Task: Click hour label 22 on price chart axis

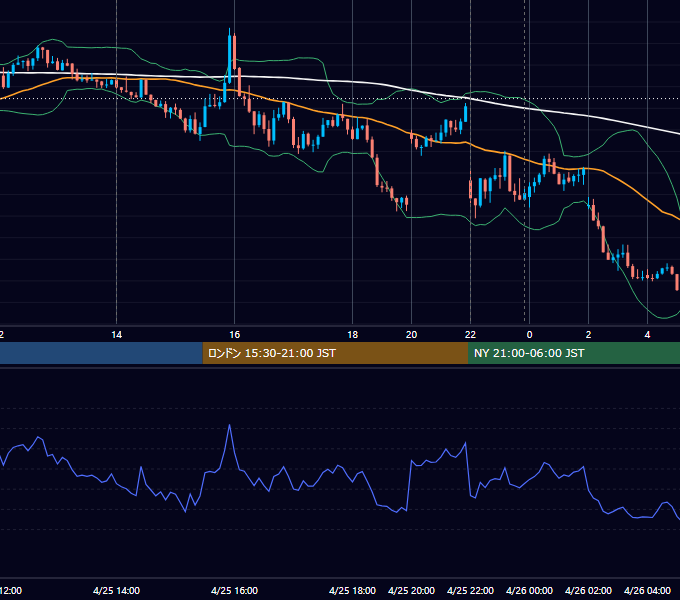Action: 471,335
